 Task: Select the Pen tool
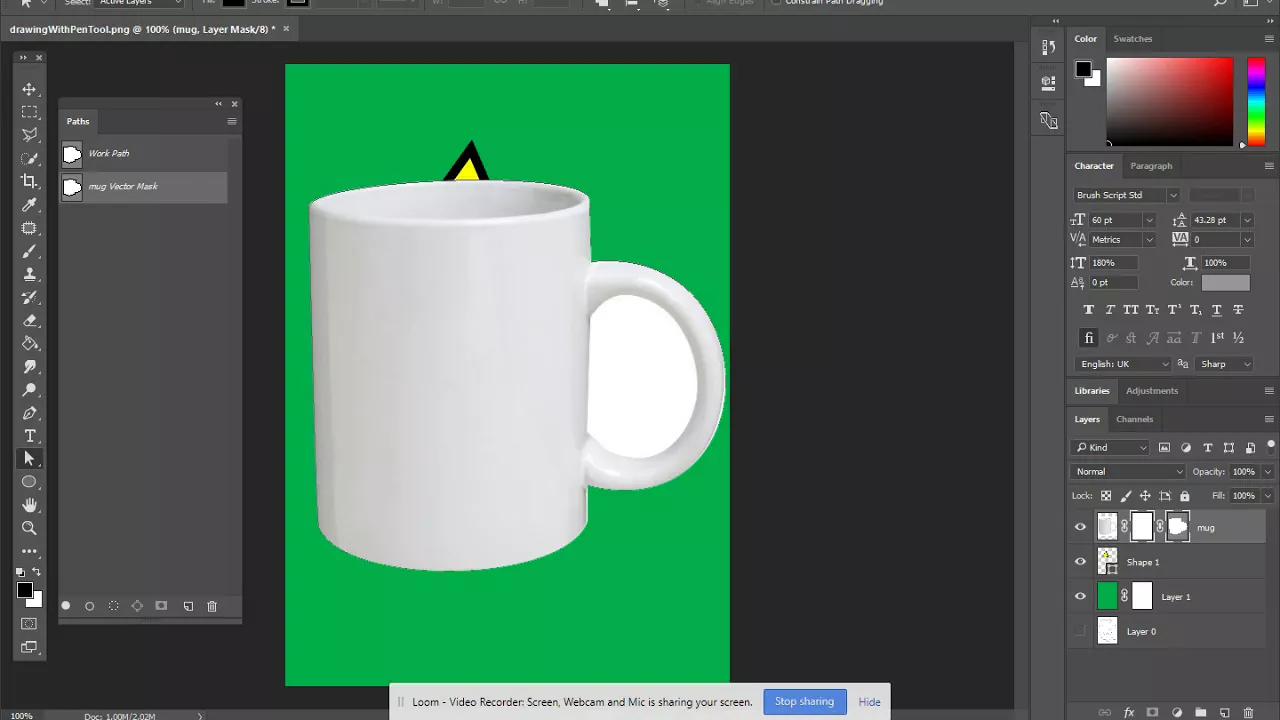[x=29, y=413]
